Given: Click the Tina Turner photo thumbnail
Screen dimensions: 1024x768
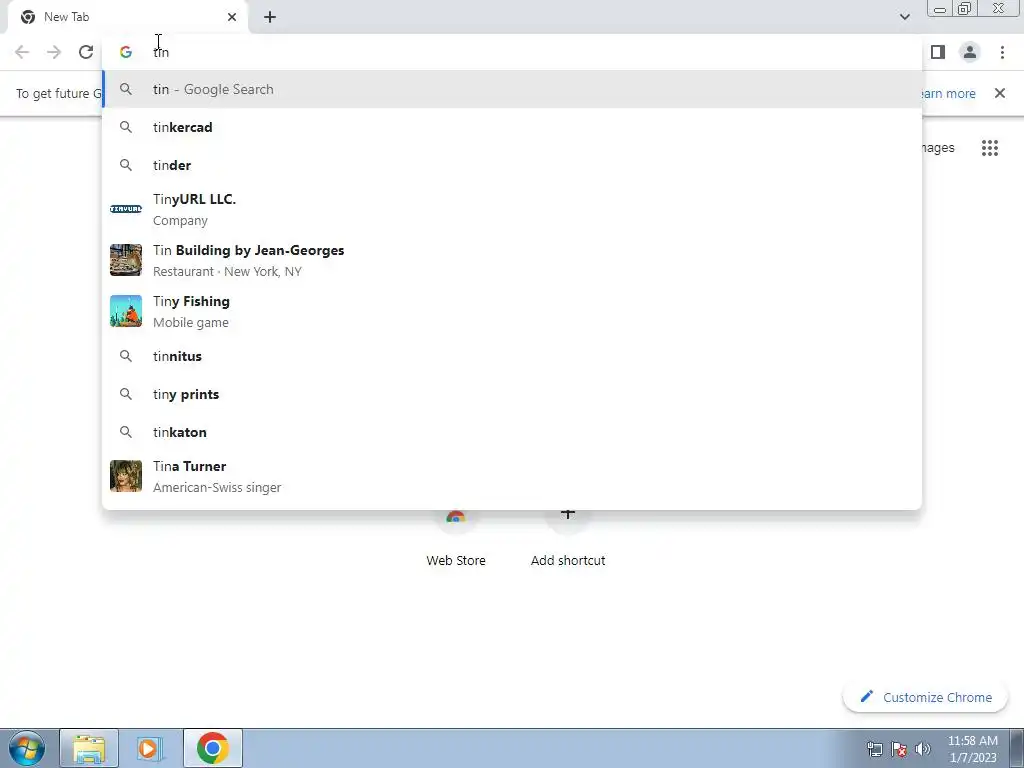Looking at the screenshot, I should point(126,476).
